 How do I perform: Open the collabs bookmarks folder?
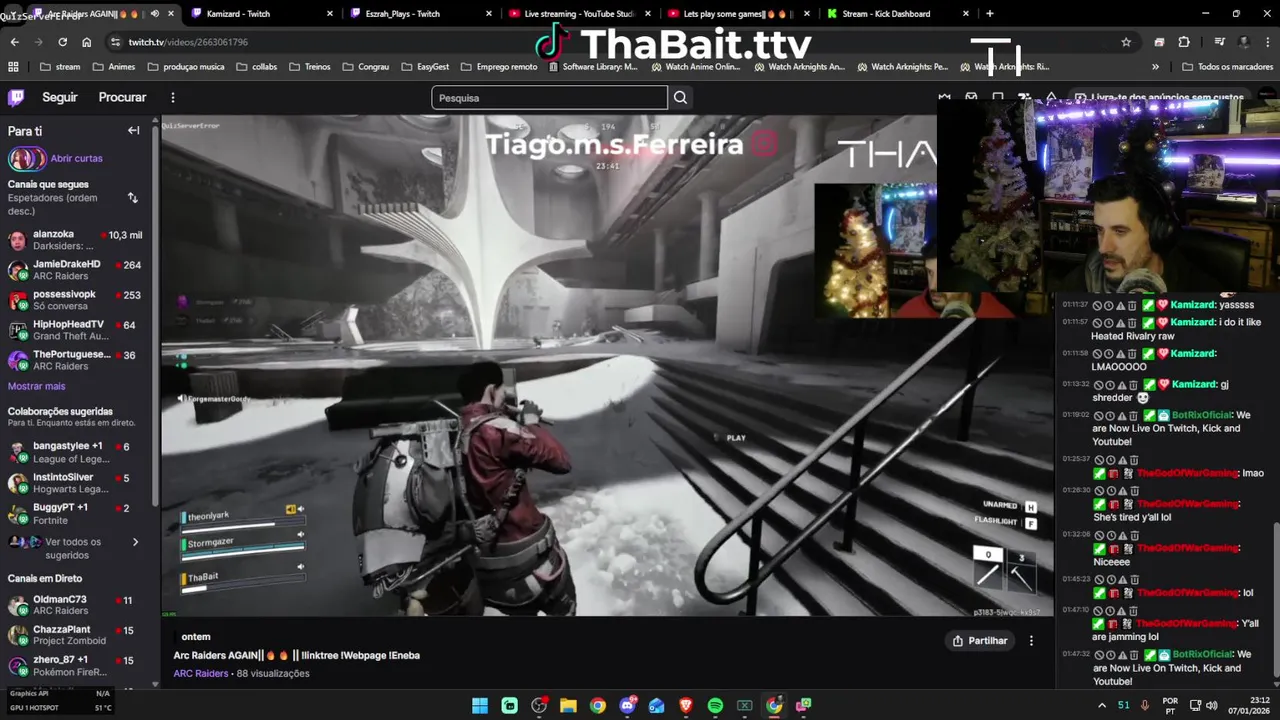click(257, 67)
